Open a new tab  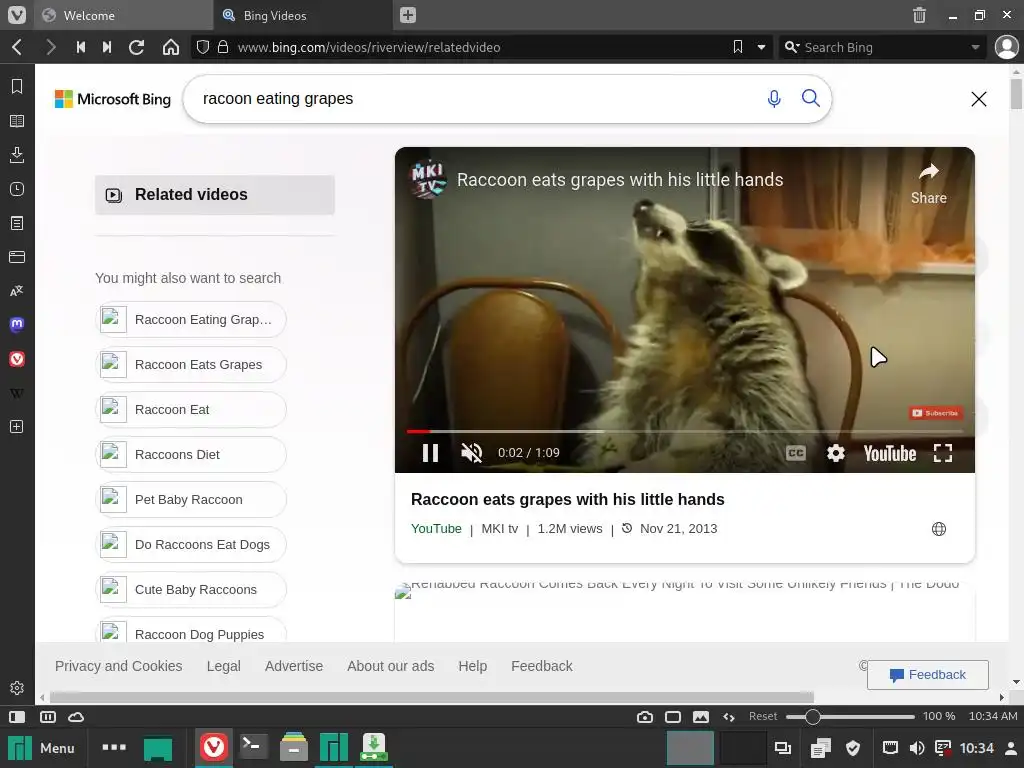(x=408, y=15)
